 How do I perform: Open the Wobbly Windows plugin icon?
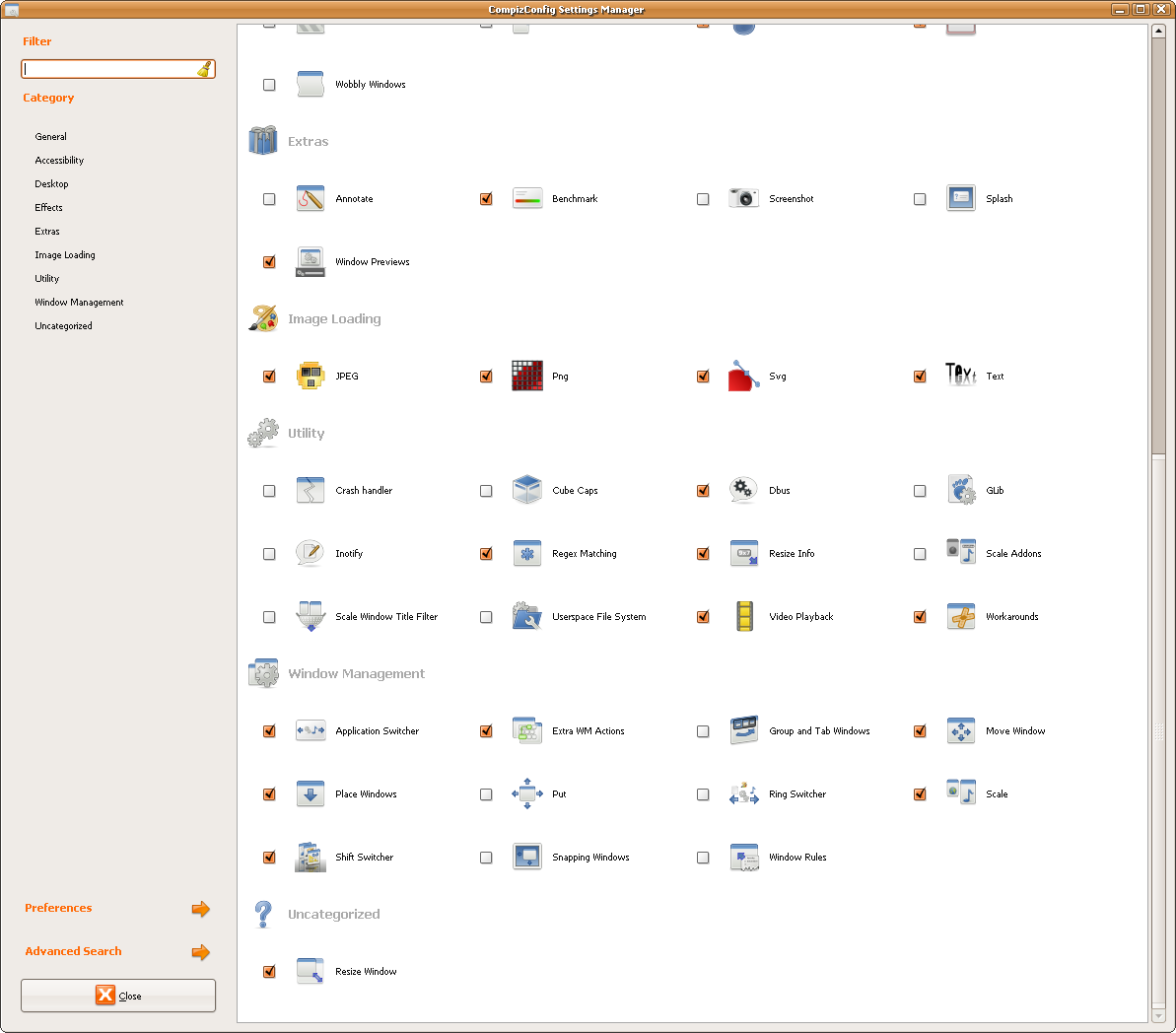pyautogui.click(x=310, y=84)
